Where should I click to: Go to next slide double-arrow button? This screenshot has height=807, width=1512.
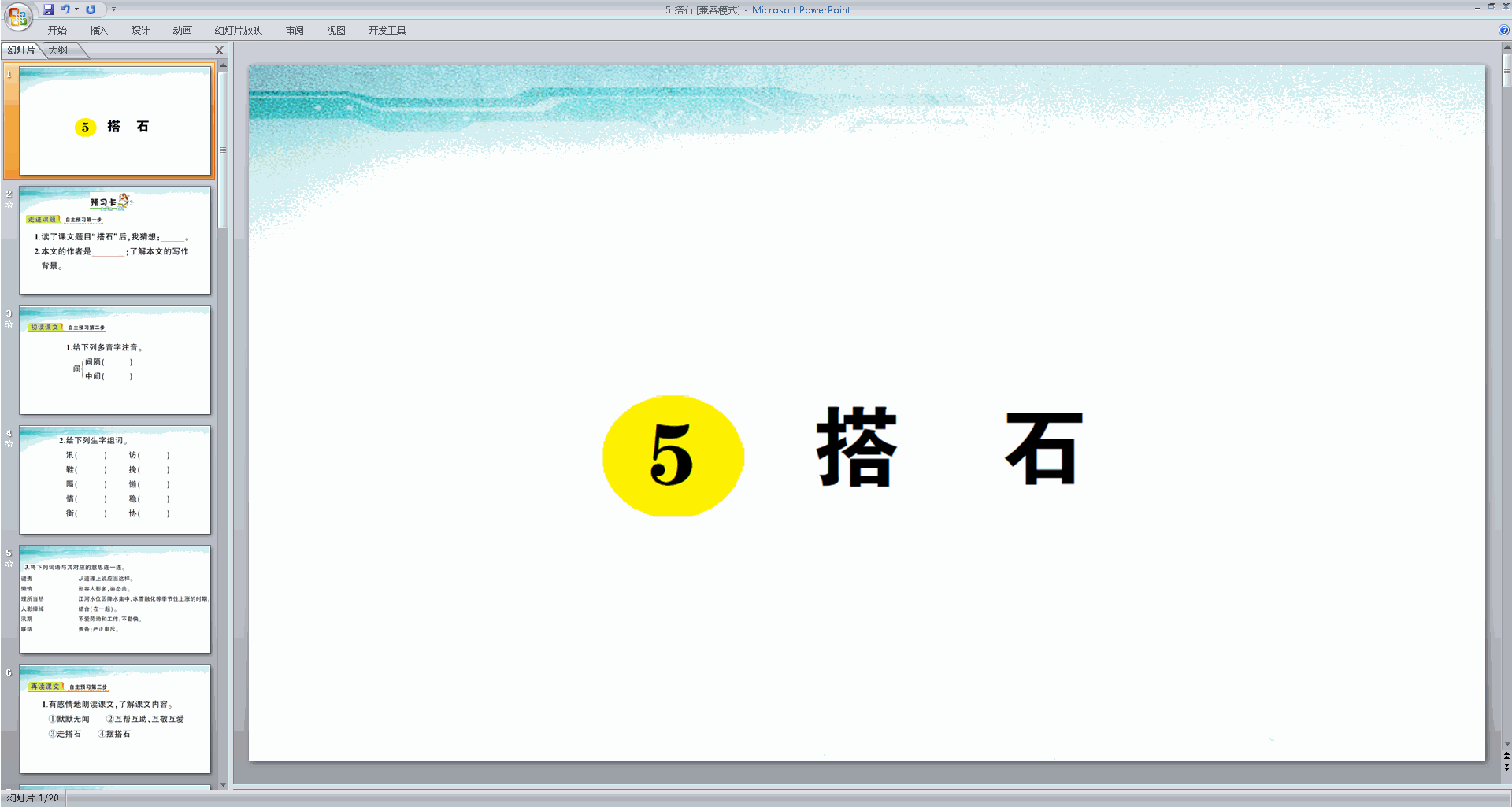coord(1506,767)
